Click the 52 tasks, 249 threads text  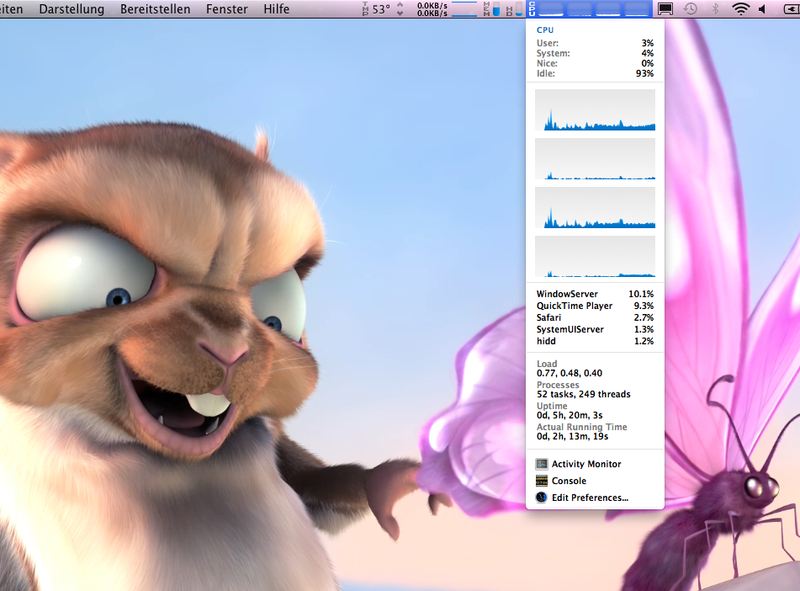click(583, 394)
